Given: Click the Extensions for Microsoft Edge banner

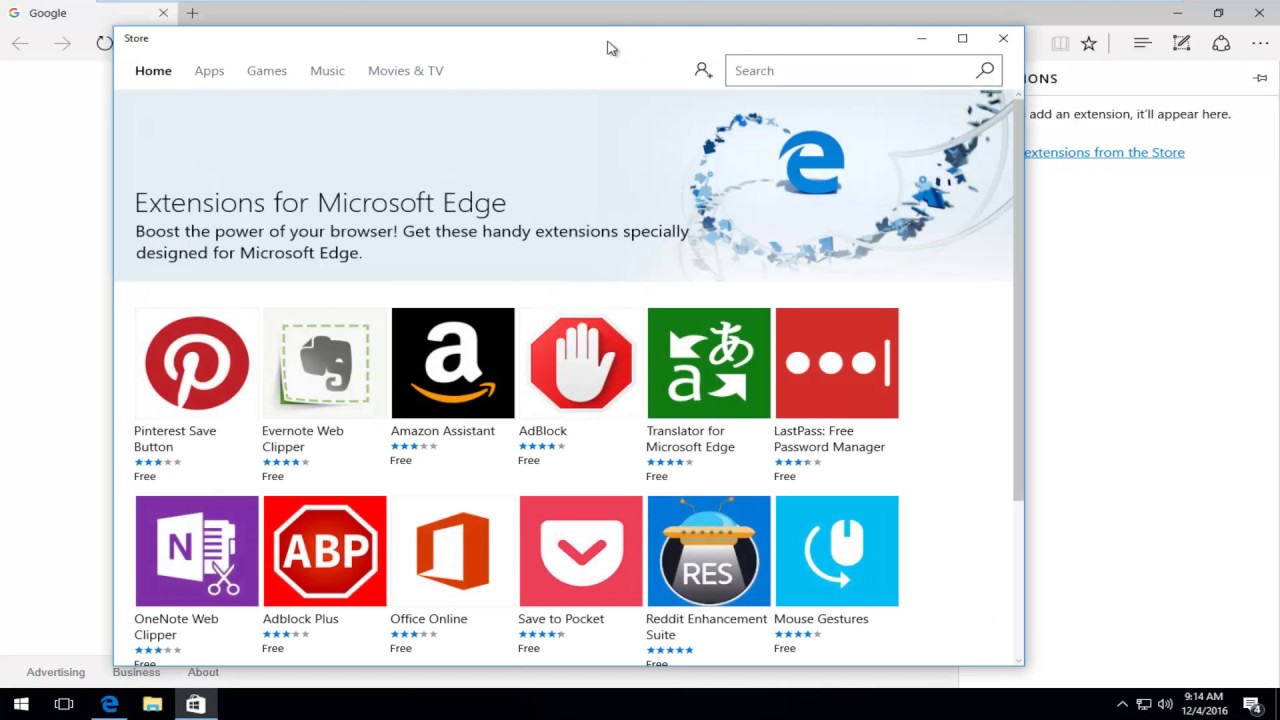Looking at the screenshot, I should pyautogui.click(x=563, y=186).
